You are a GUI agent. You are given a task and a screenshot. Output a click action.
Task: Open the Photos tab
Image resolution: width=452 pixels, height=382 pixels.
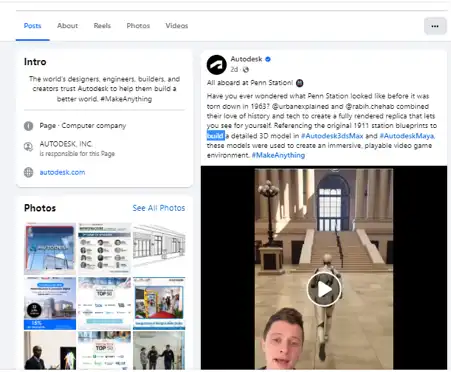(138, 26)
